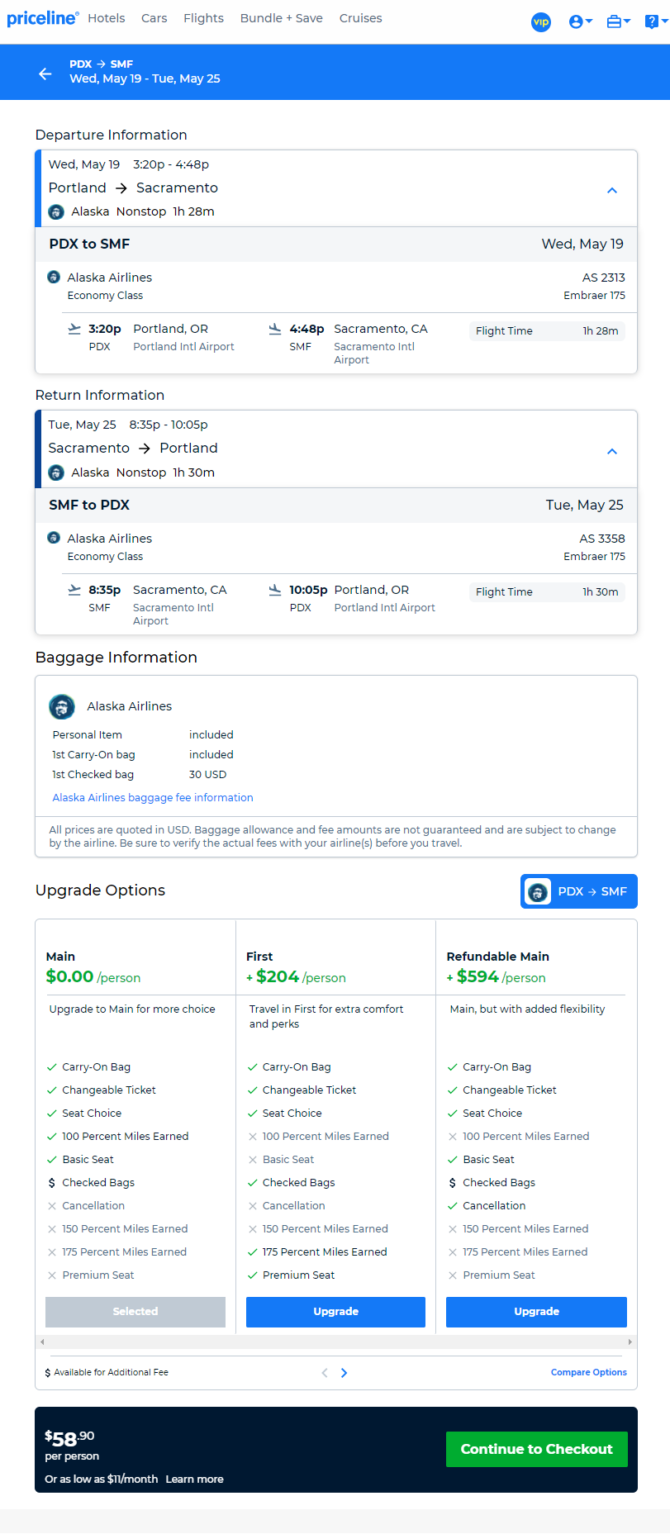Click flight number AS 3358

click(x=603, y=538)
